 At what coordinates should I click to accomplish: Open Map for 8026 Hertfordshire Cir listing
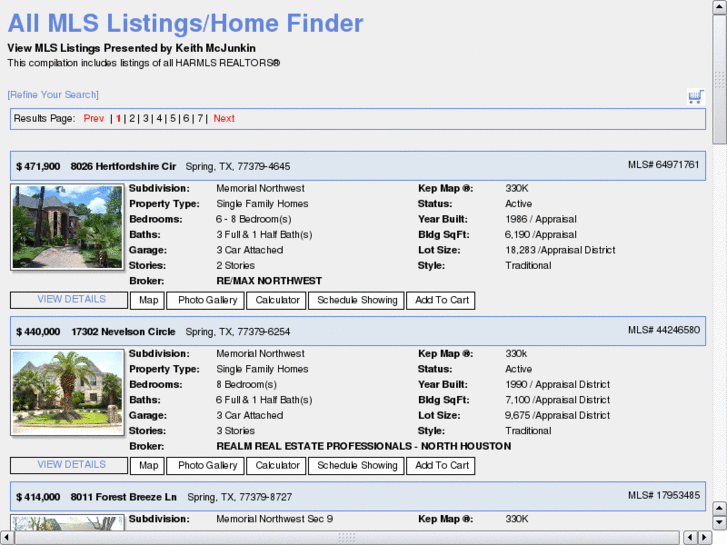(x=147, y=300)
